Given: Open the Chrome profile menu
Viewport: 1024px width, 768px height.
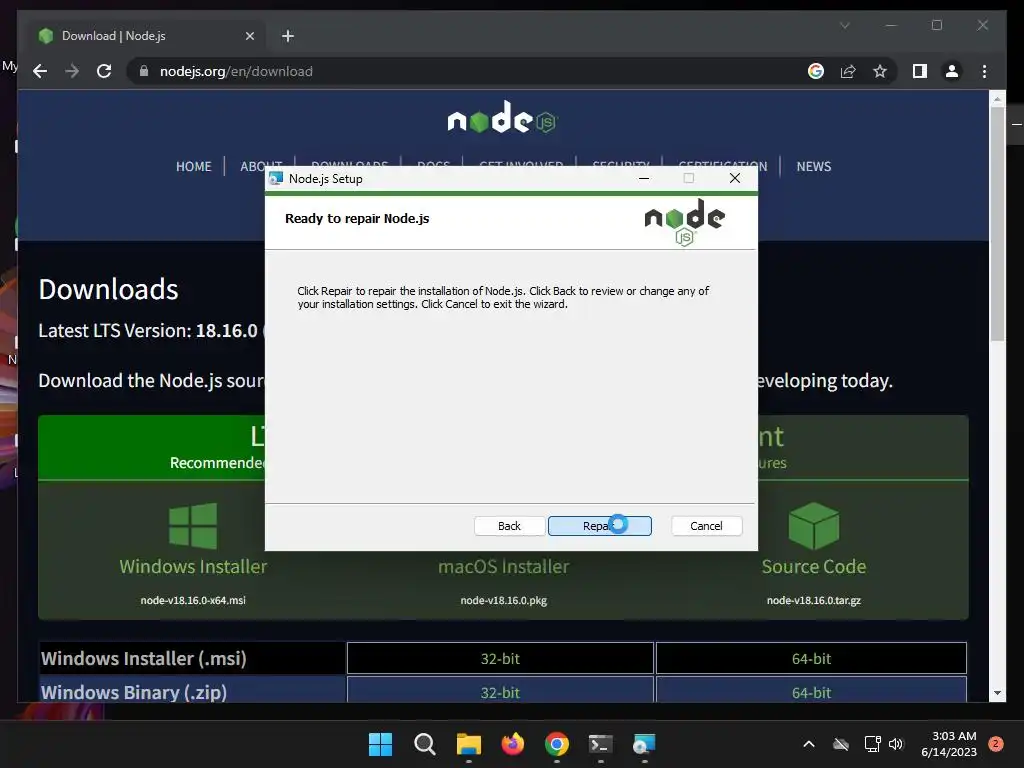Looking at the screenshot, I should click(x=952, y=71).
